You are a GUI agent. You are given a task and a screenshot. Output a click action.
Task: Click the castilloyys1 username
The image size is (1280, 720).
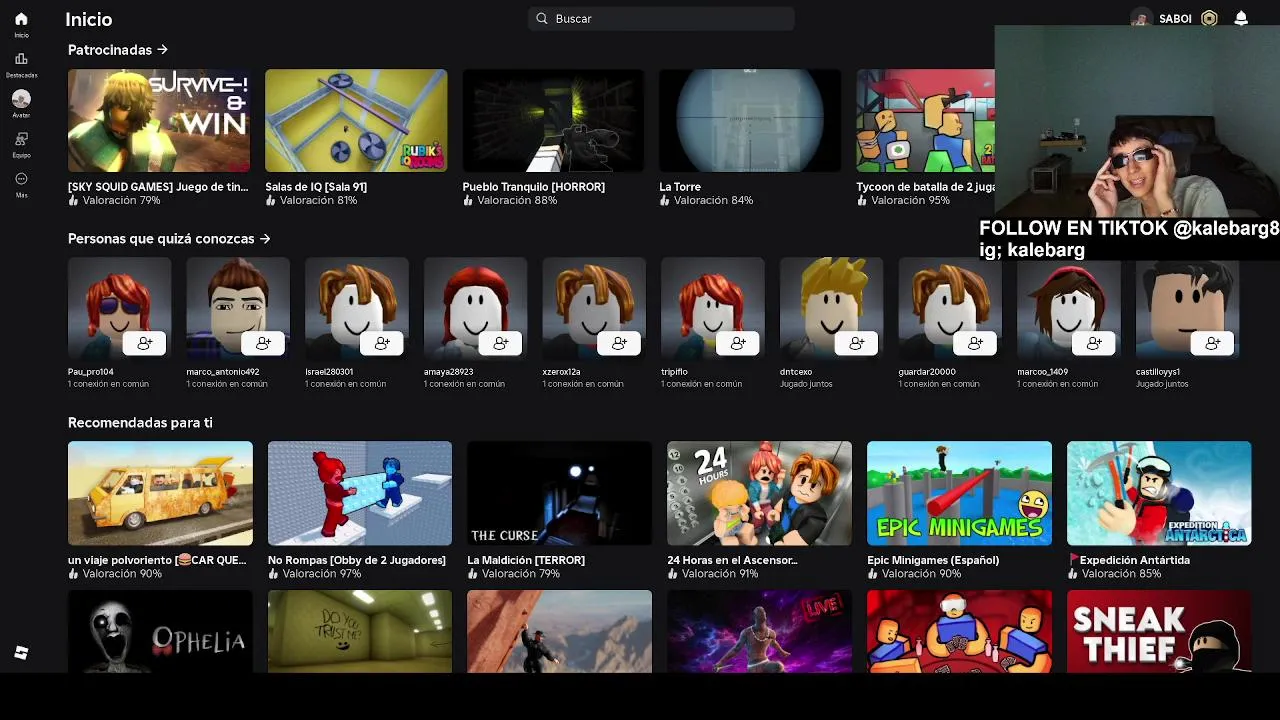1158,372
